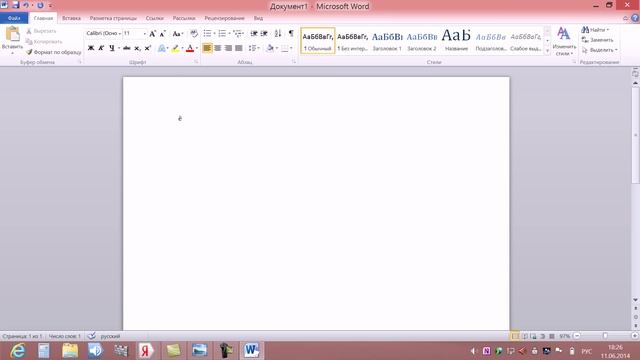Toggle justify text alignment
Viewport: 640px width, 360px height.
click(x=239, y=48)
